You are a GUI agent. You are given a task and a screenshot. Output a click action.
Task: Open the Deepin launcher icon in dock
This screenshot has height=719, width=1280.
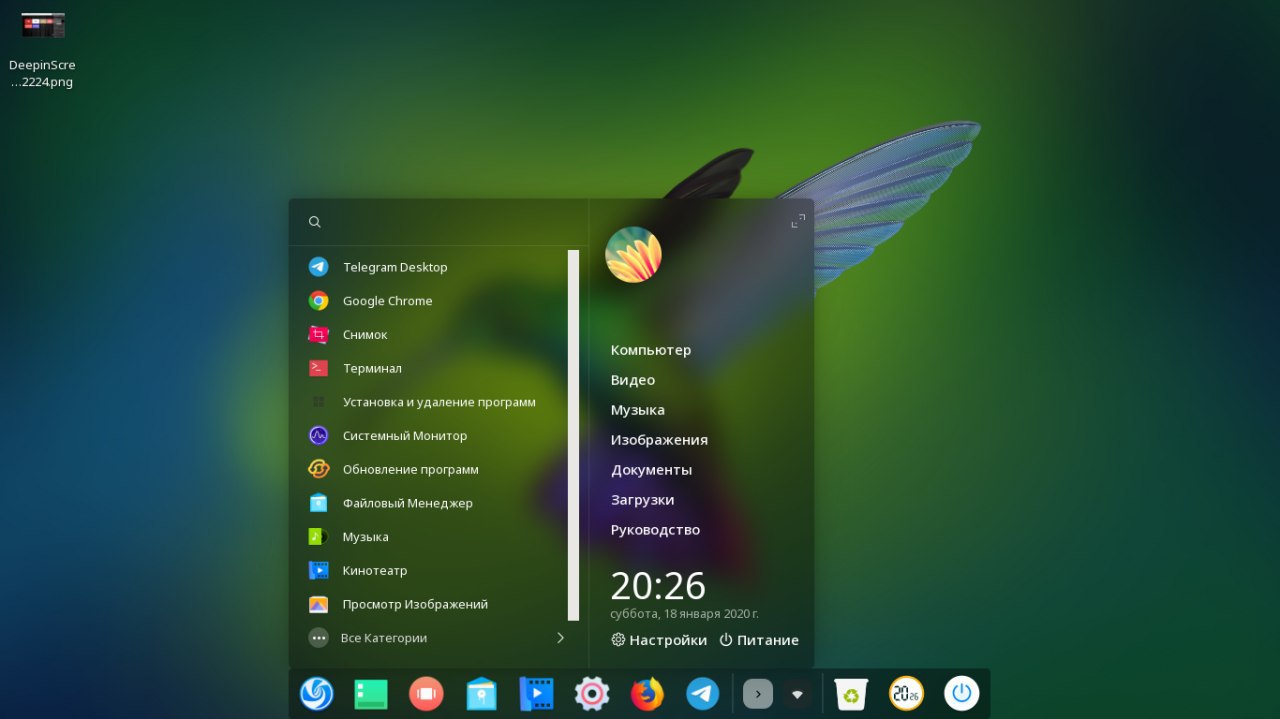tap(316, 693)
